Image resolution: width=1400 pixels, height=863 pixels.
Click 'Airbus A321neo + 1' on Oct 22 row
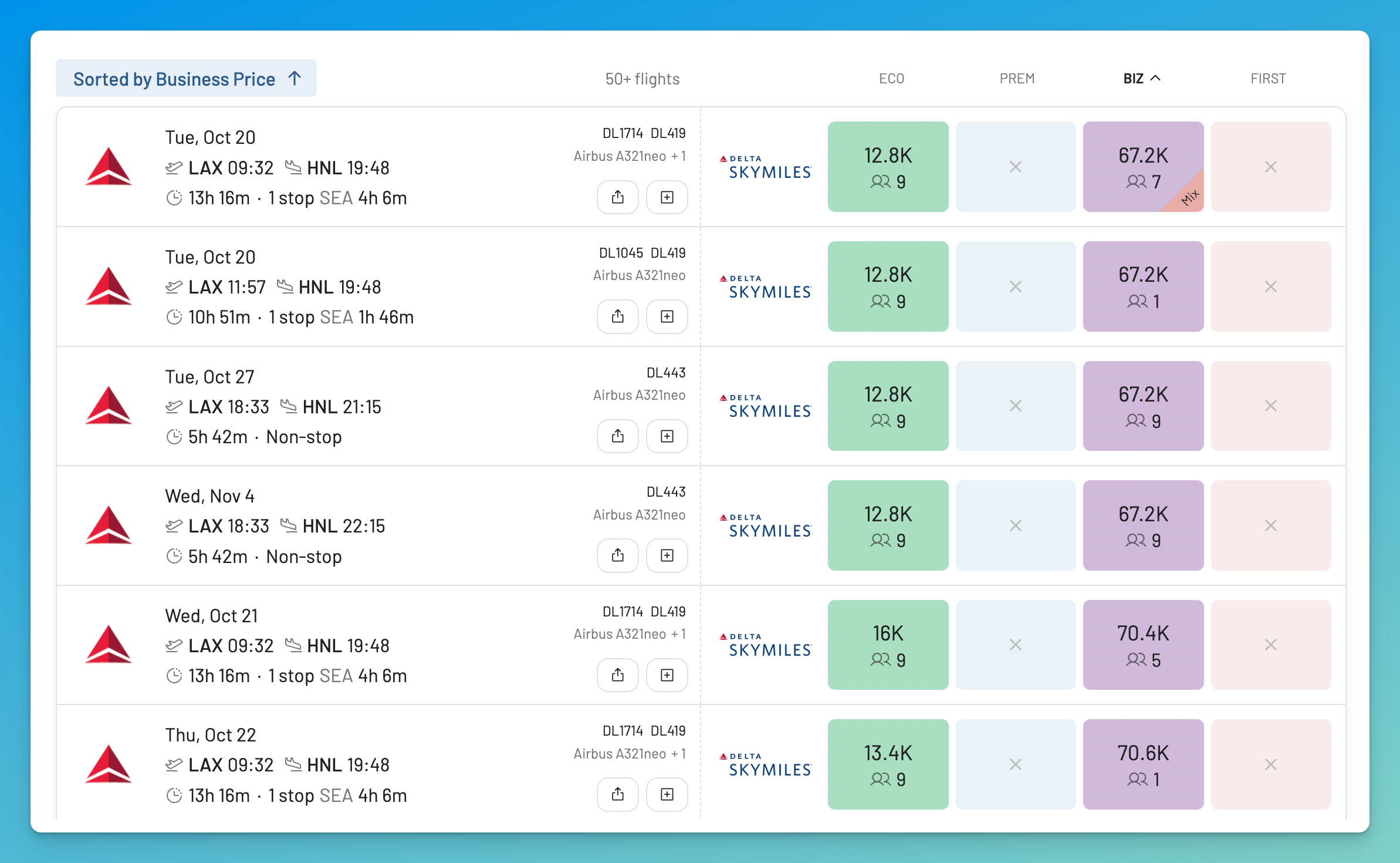click(x=630, y=754)
